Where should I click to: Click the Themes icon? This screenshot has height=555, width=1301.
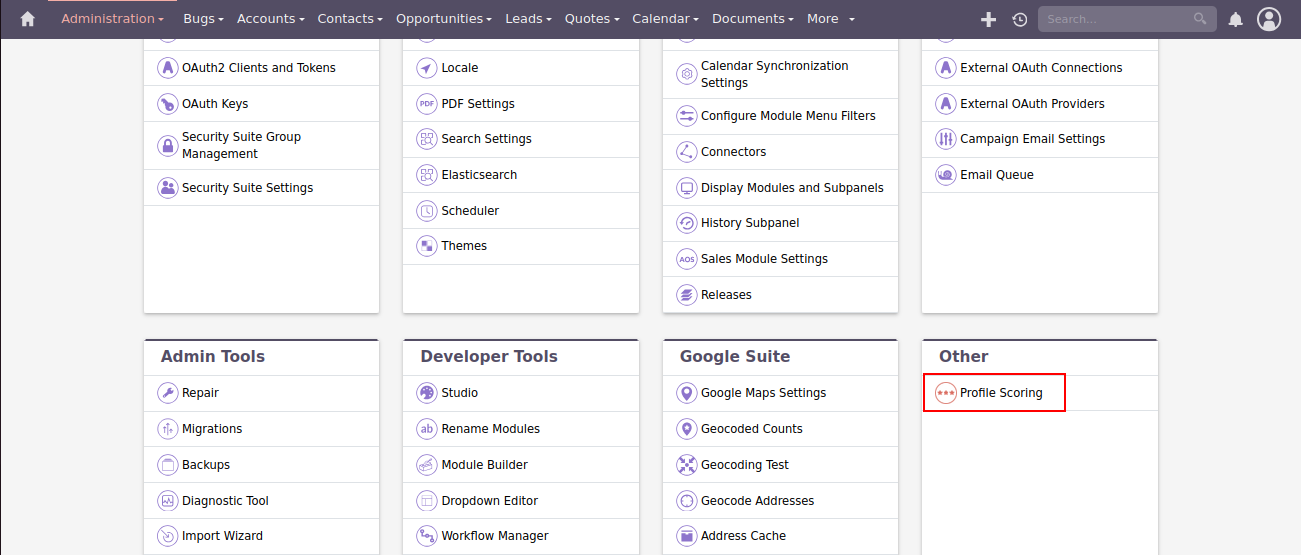point(427,246)
